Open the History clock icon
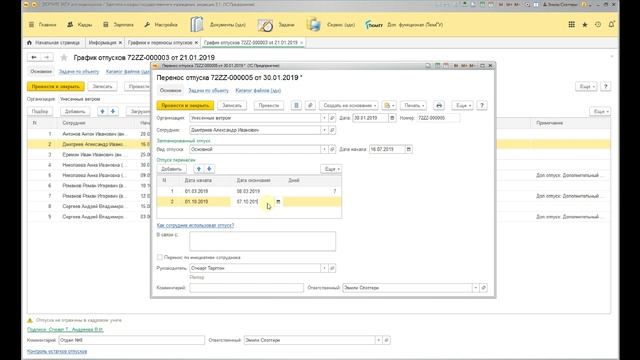The height and width of the screenshot is (360, 640). 598,24
